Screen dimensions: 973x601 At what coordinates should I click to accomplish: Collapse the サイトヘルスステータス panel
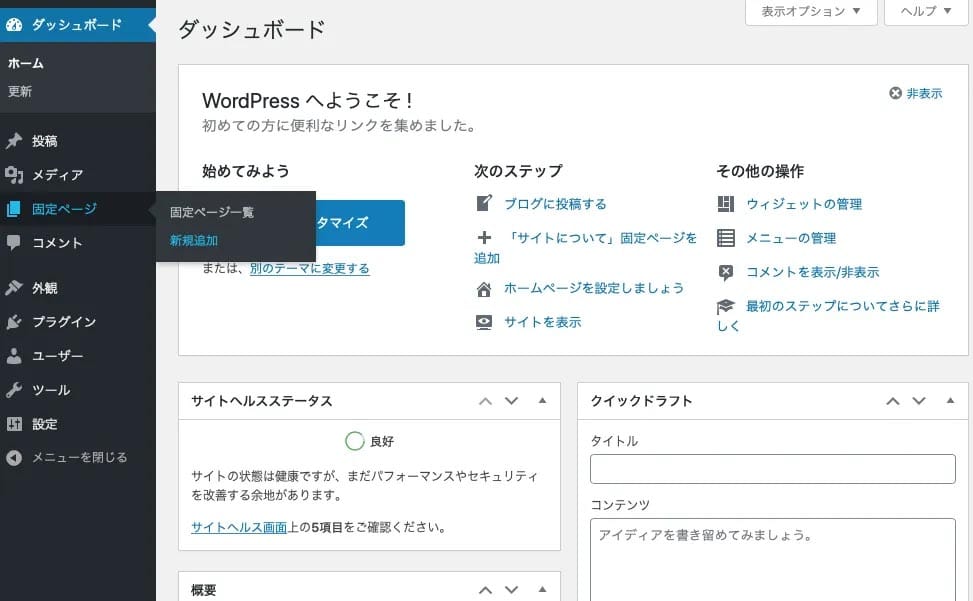(x=542, y=401)
